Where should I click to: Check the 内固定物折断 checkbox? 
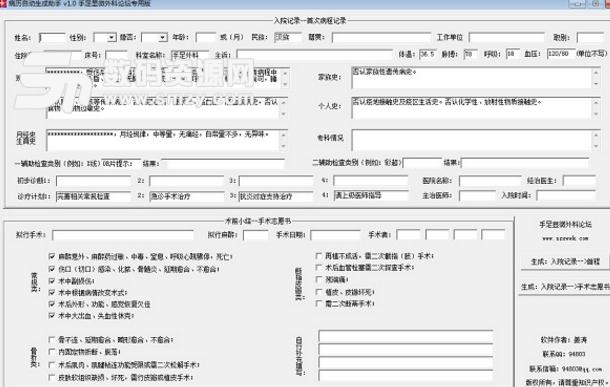[52, 352]
